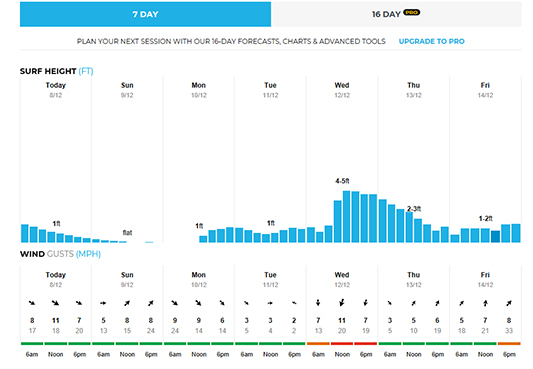Image resolution: width=533 pixels, height=369 pixels.
Task: Click Wednesday 6am downward wind arrow
Action: 318,302
